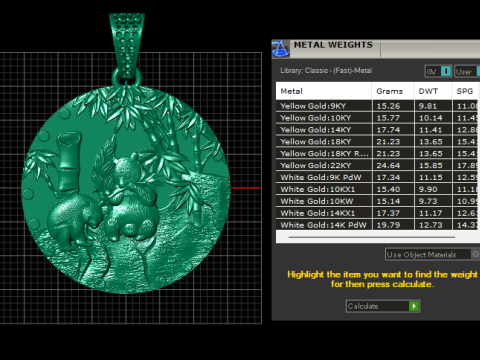The height and width of the screenshot is (360, 480).
Task: Select the White Gold:9K PdW row
Action: tap(377, 177)
